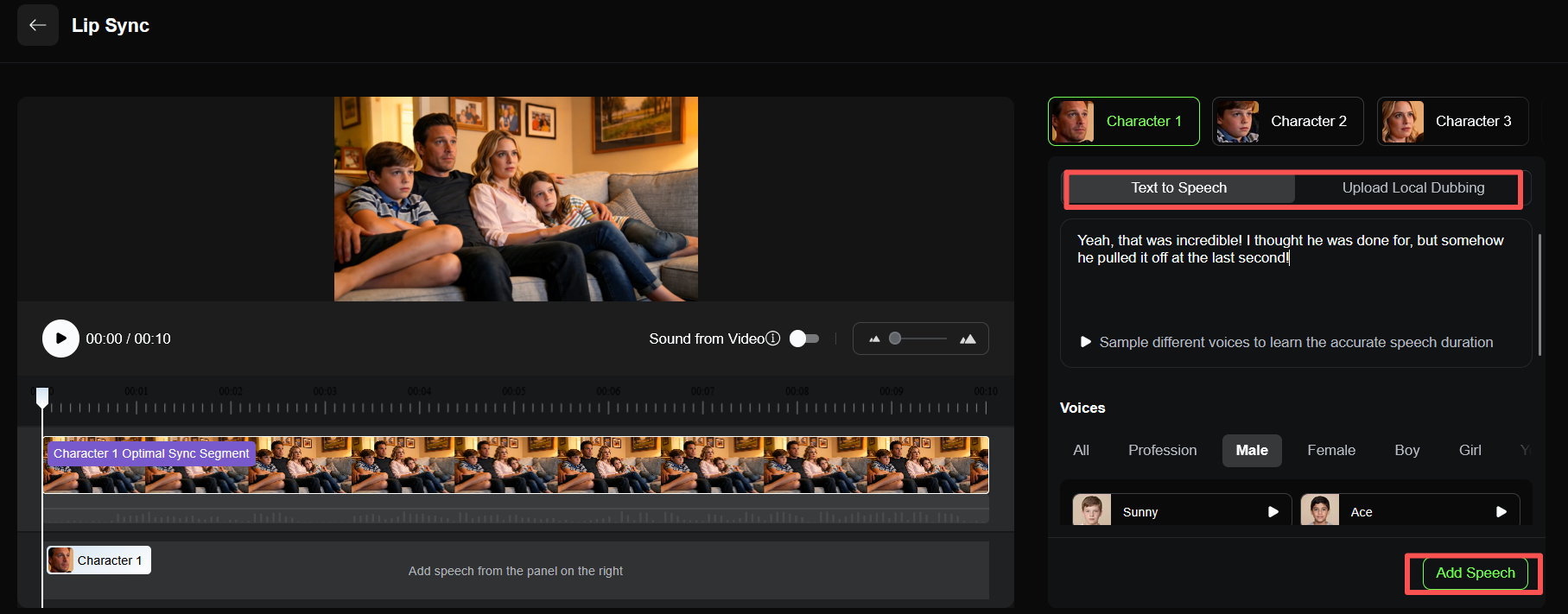The height and width of the screenshot is (614, 1568).
Task: Click the audio waveform track
Action: pos(516,516)
